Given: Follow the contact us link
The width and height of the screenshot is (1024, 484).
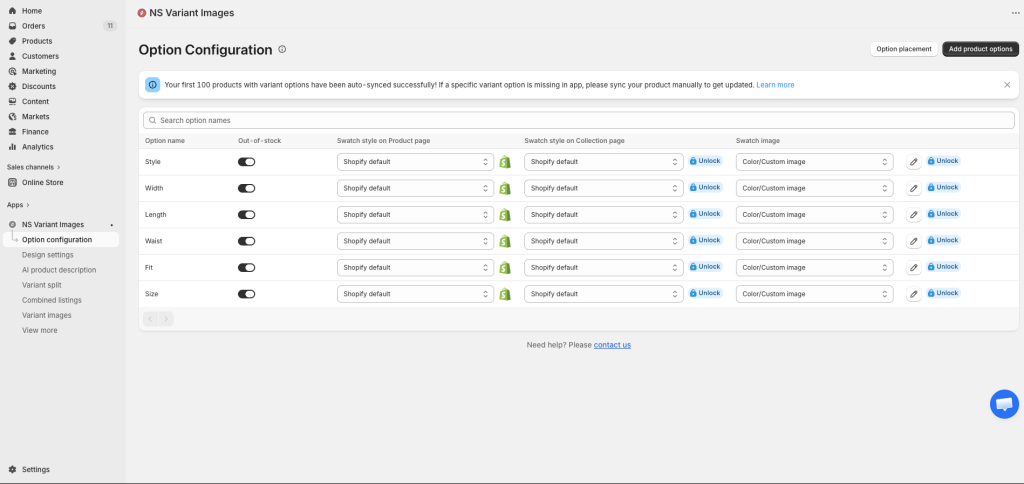Looking at the screenshot, I should tap(612, 345).
